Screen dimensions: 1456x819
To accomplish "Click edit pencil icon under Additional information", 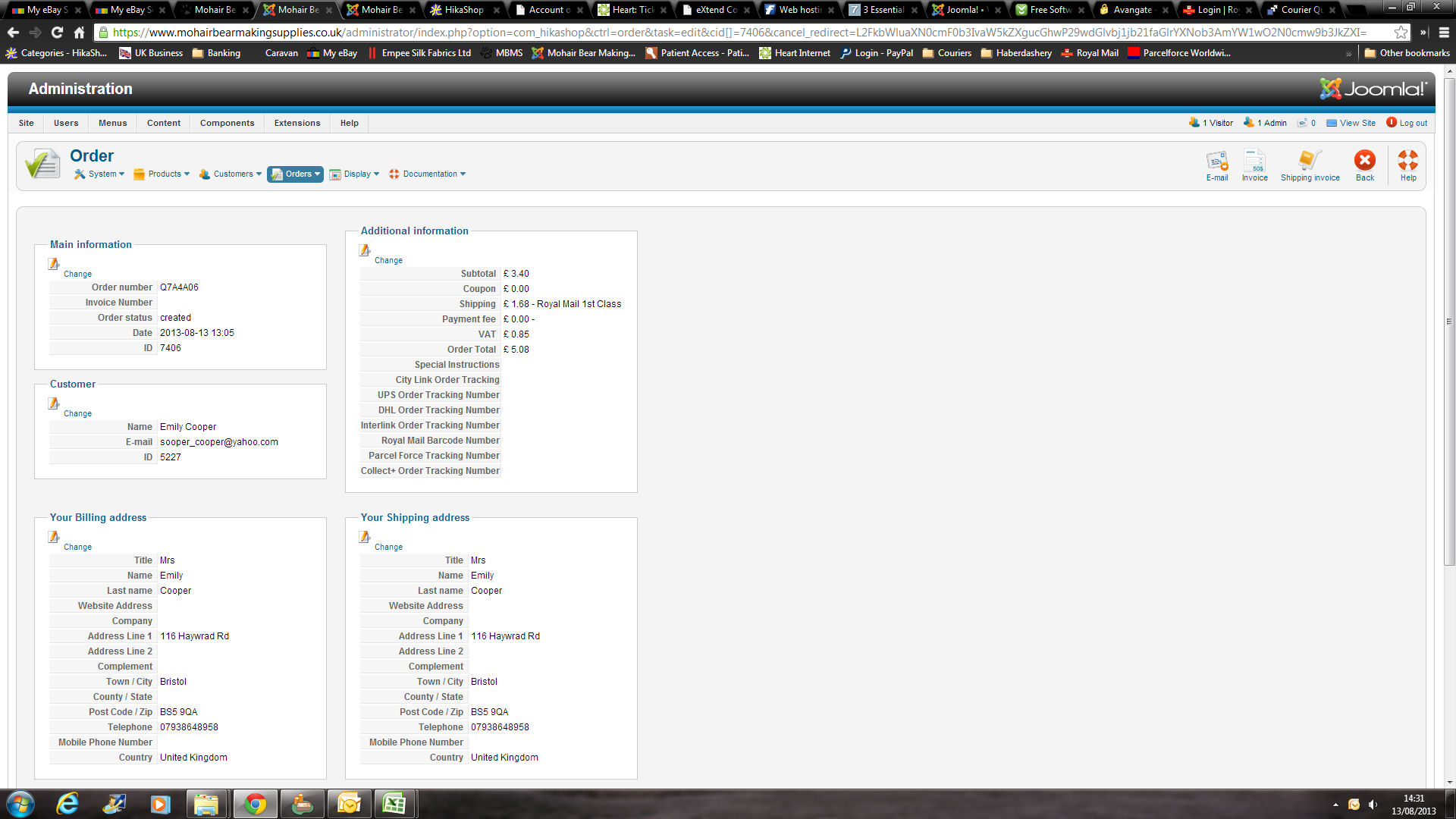I will click(x=365, y=250).
